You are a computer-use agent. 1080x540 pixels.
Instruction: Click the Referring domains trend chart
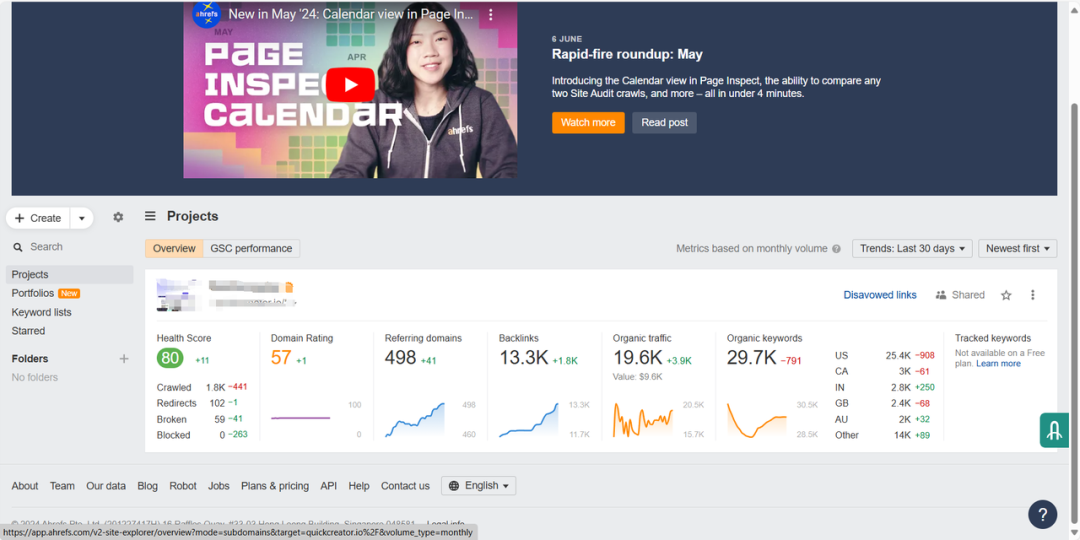coord(415,419)
